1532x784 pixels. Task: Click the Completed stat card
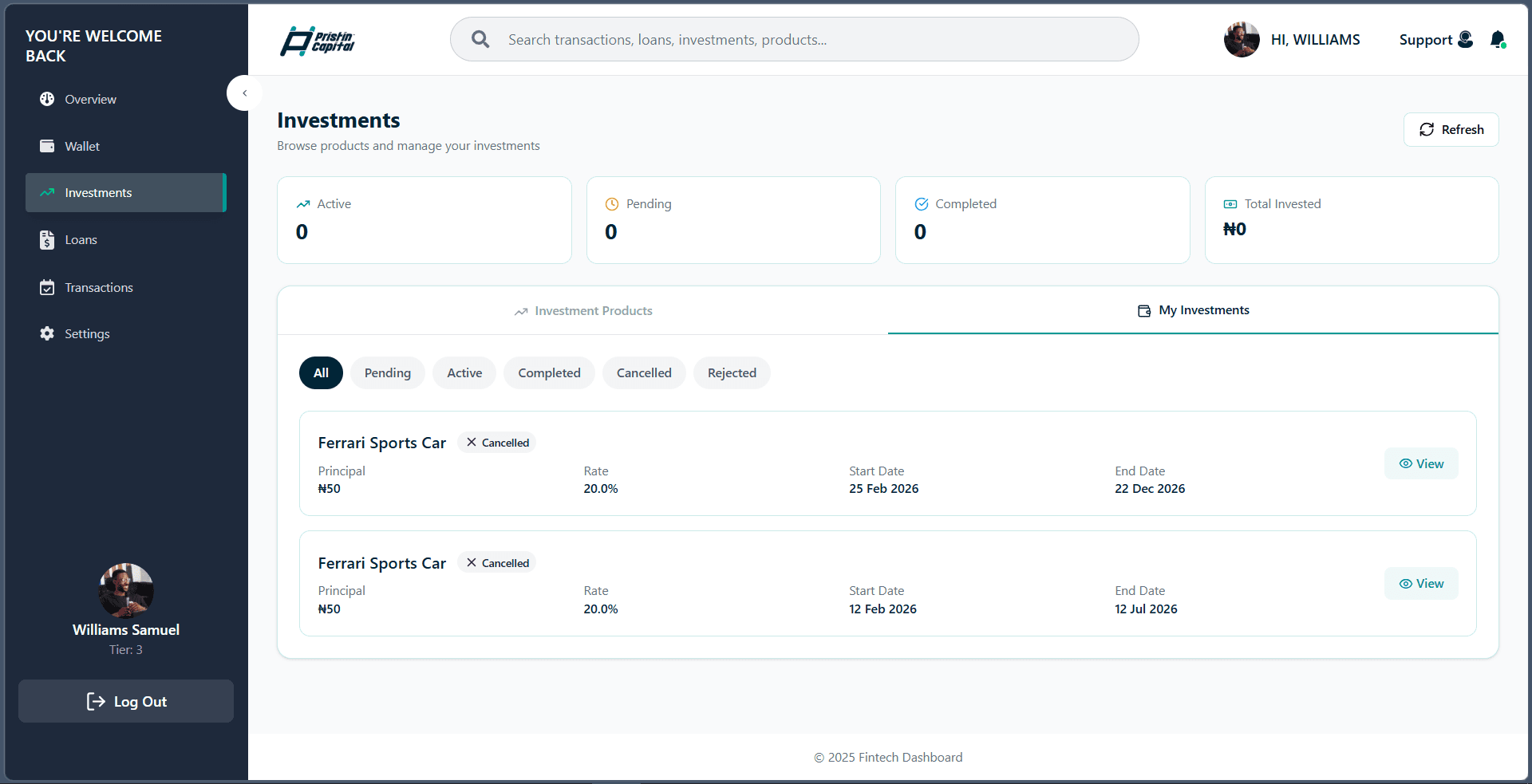1042,220
